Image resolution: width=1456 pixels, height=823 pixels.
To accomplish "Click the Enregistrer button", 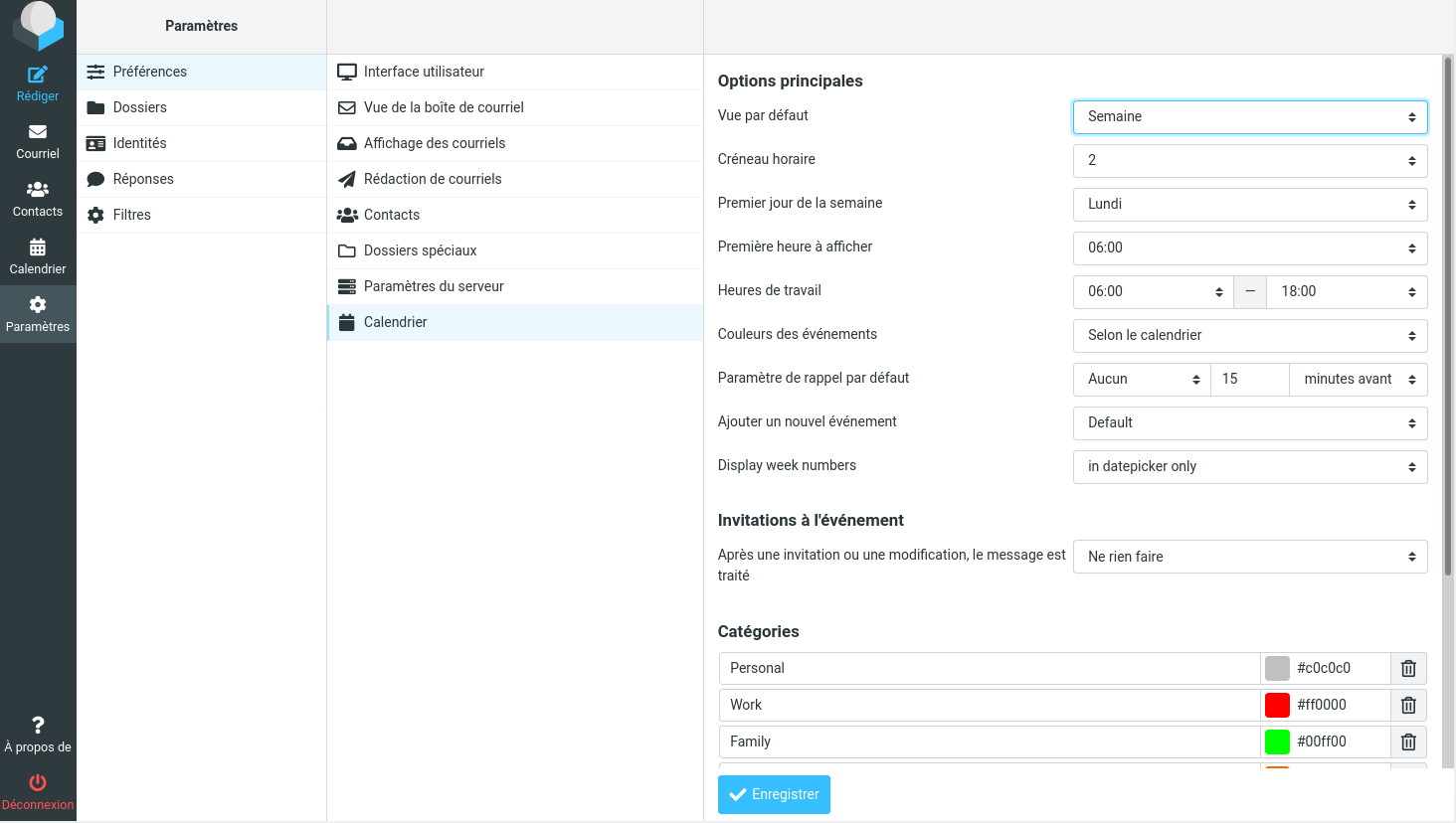I will 774,795.
